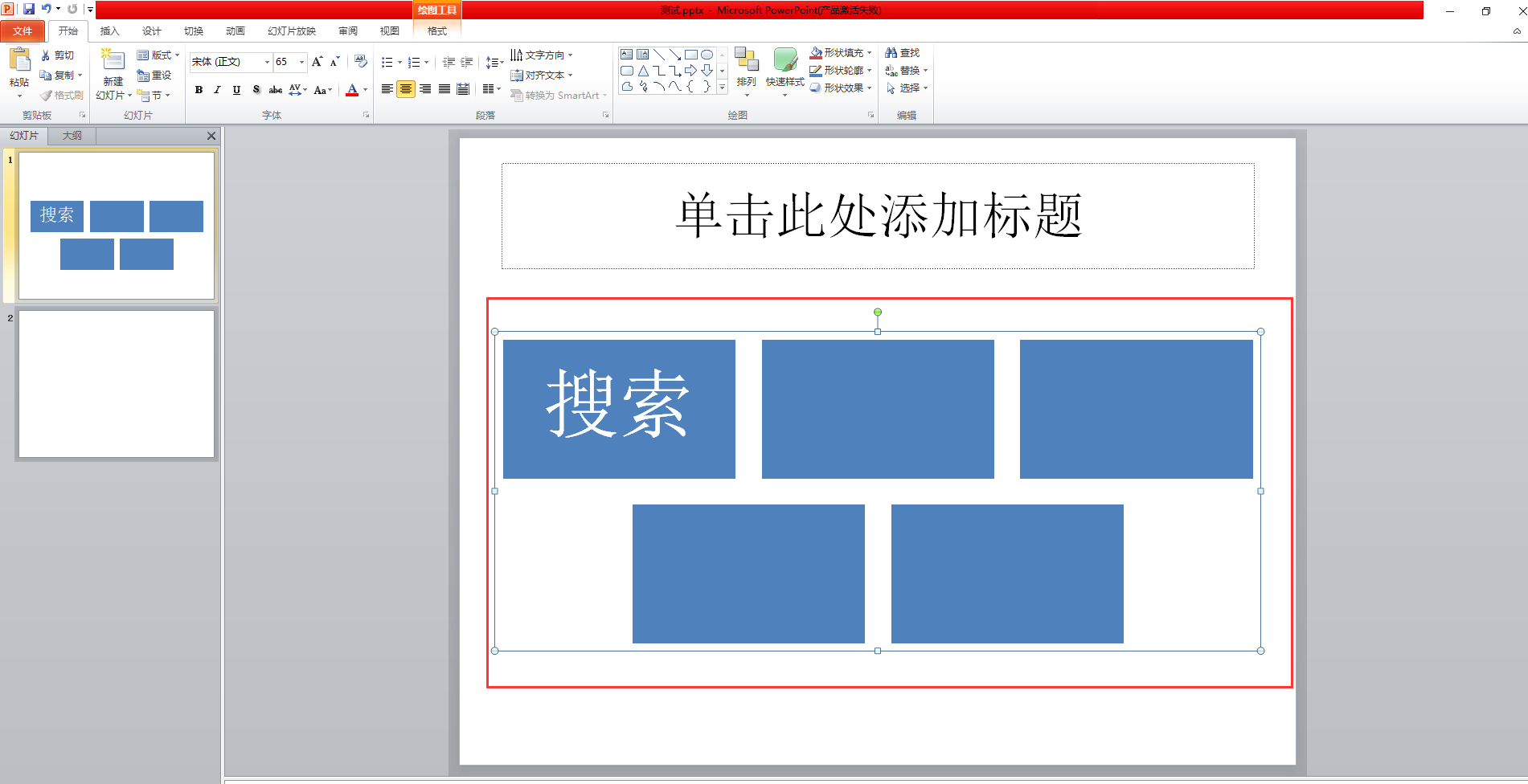
Task: Toggle Italic formatting
Action: [x=217, y=90]
